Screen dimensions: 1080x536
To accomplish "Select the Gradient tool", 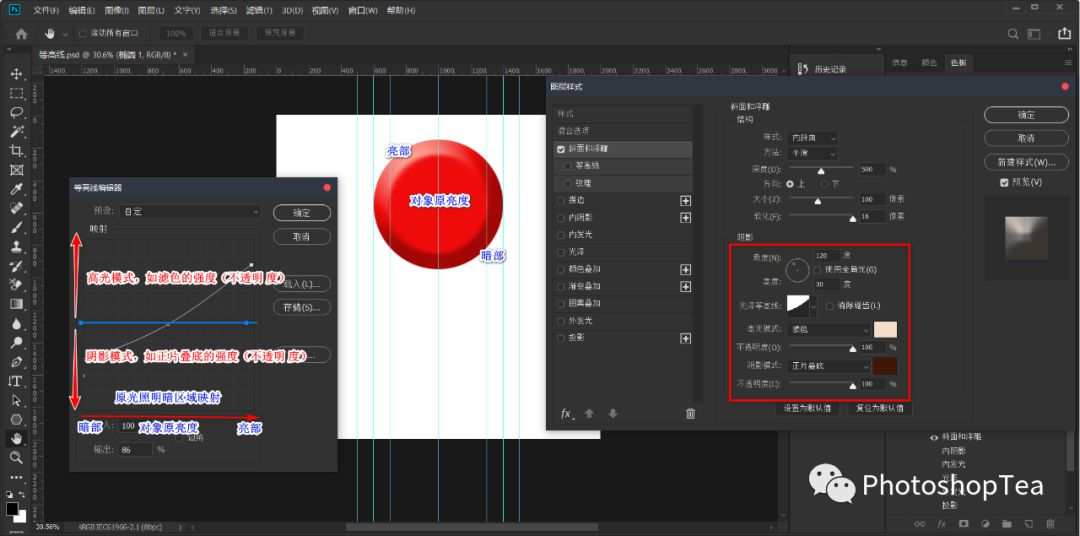I will coord(17,304).
